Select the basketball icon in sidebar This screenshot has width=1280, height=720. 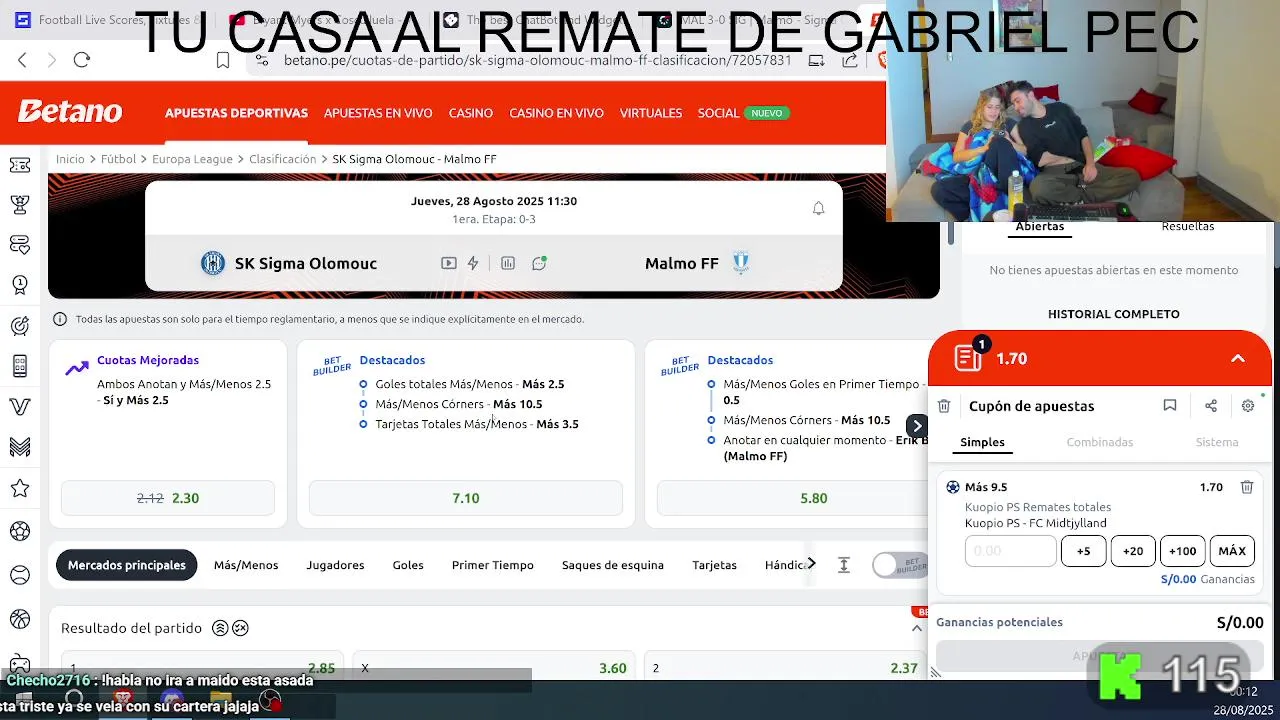19,619
